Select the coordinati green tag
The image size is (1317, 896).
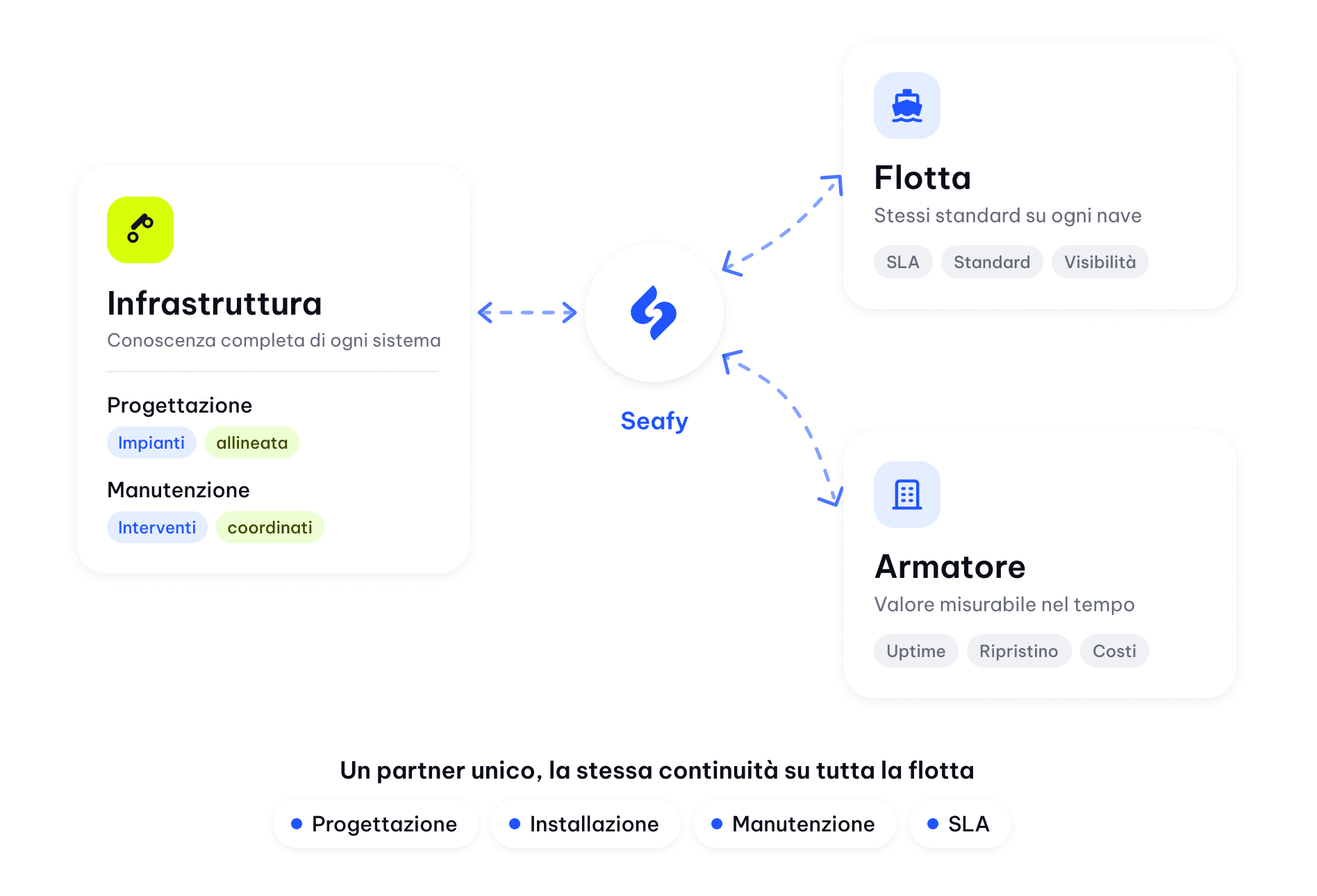pyautogui.click(x=270, y=527)
